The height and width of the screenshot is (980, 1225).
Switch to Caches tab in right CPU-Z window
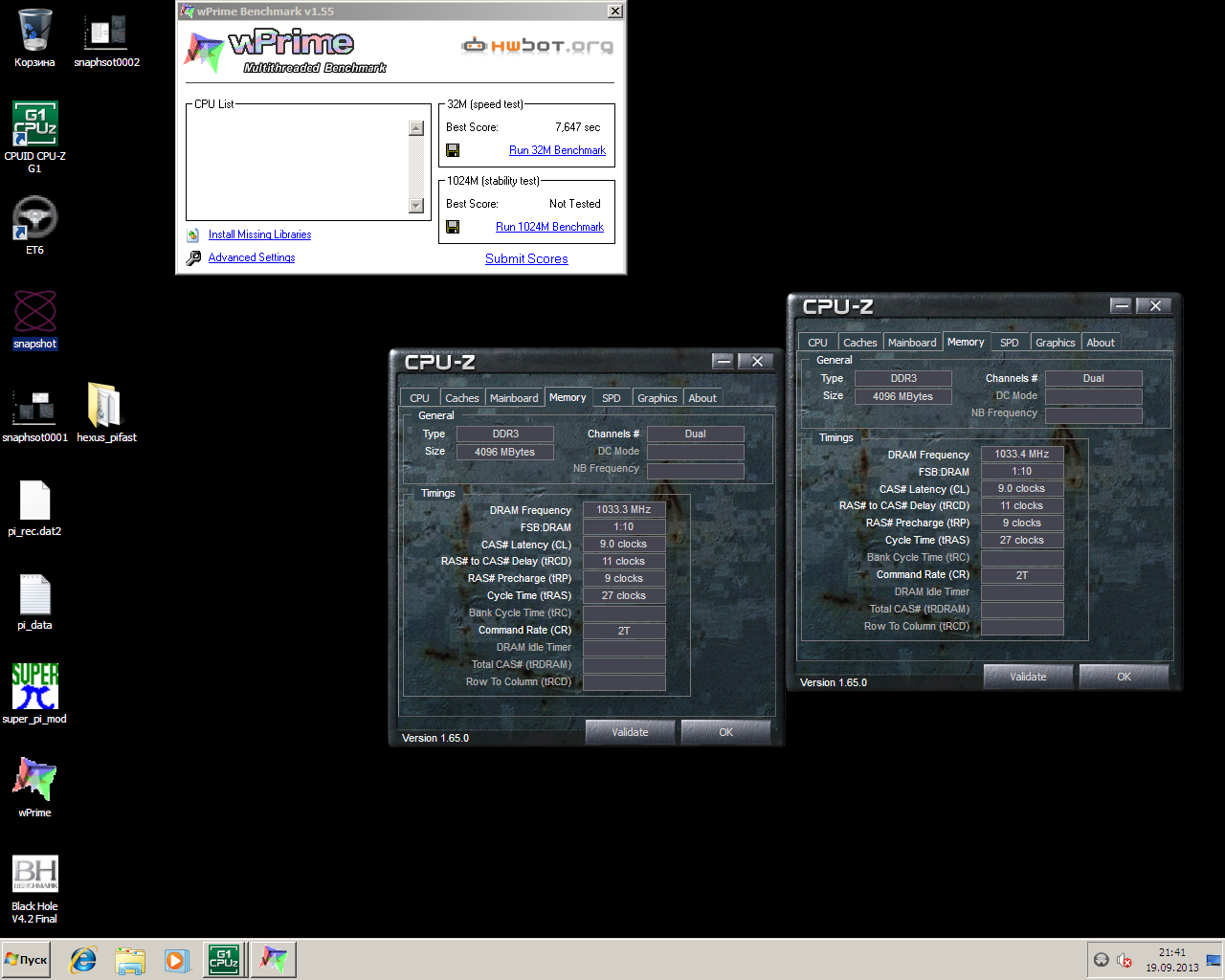click(x=860, y=343)
